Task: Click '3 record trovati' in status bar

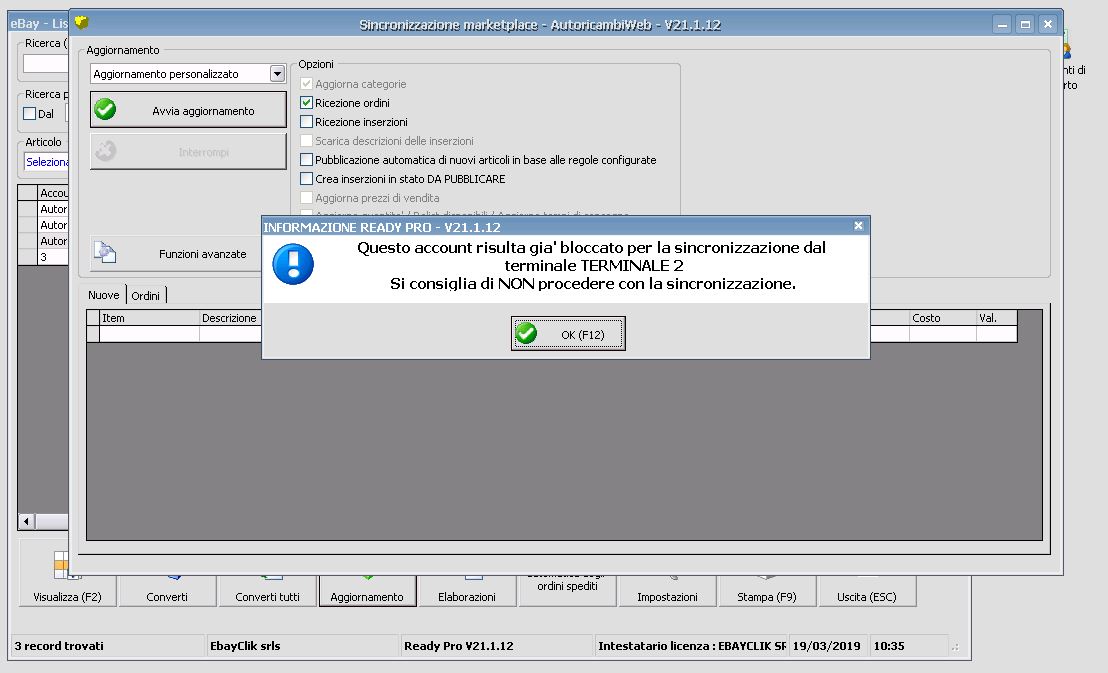Action: pos(59,645)
